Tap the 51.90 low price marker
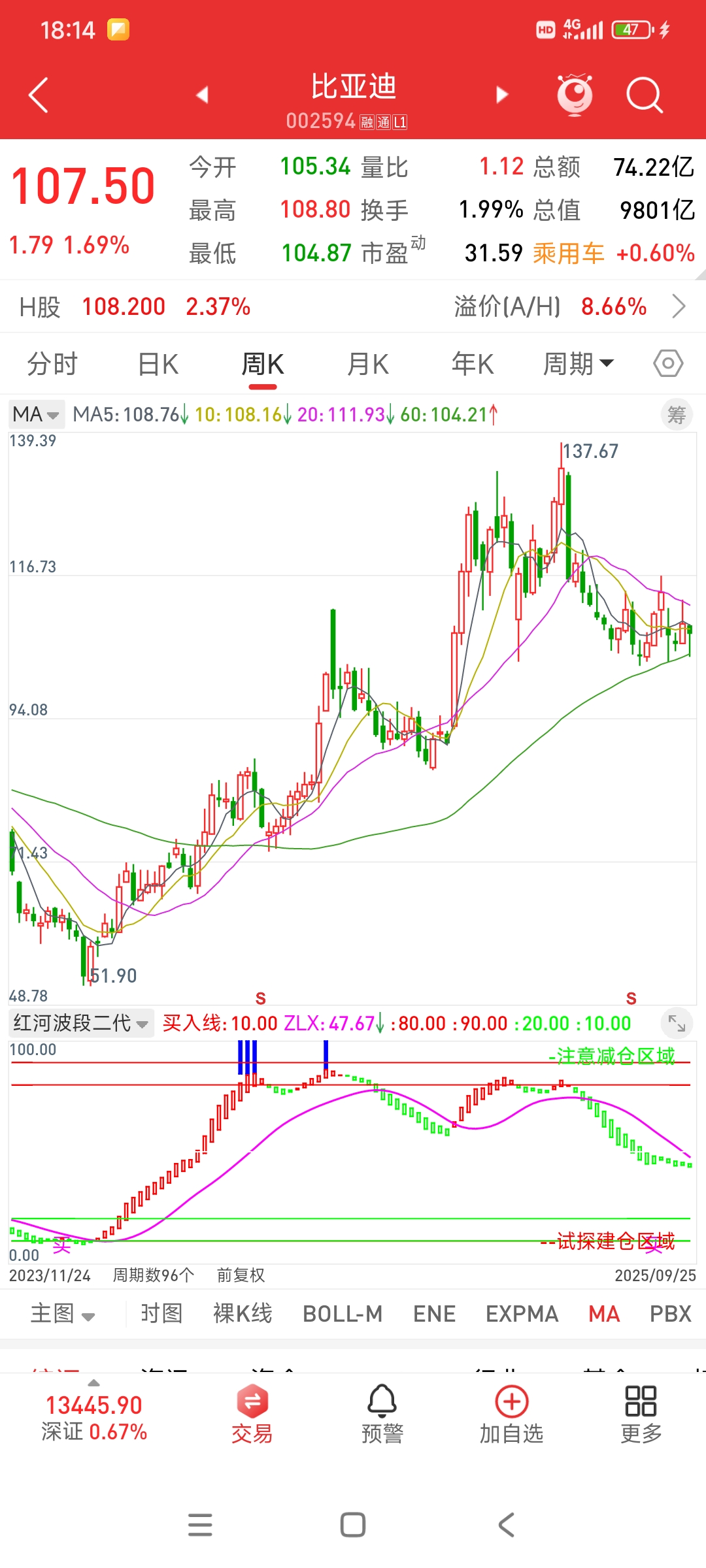The image size is (706, 1568). click(113, 975)
